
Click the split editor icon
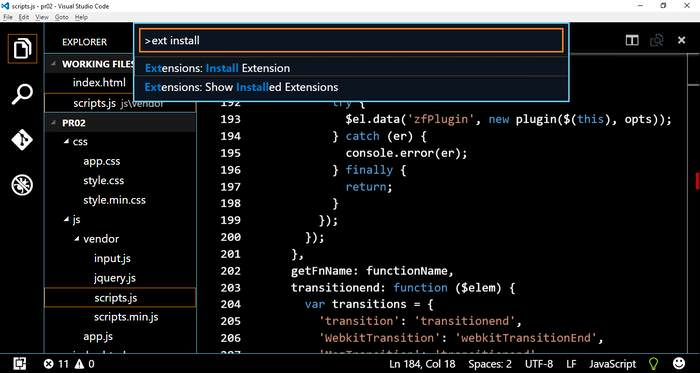click(632, 40)
